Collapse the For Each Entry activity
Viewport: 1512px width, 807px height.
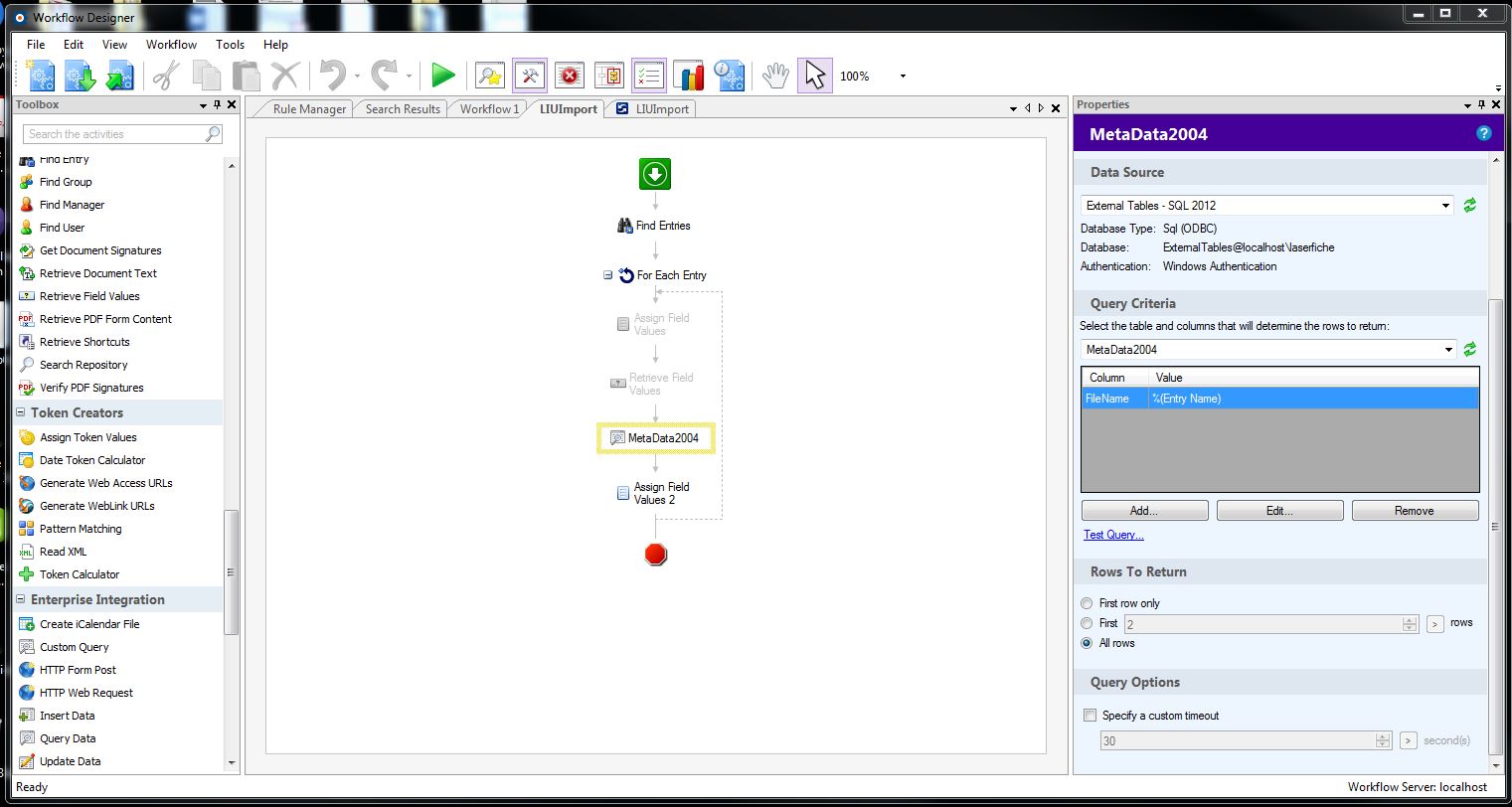(x=607, y=275)
